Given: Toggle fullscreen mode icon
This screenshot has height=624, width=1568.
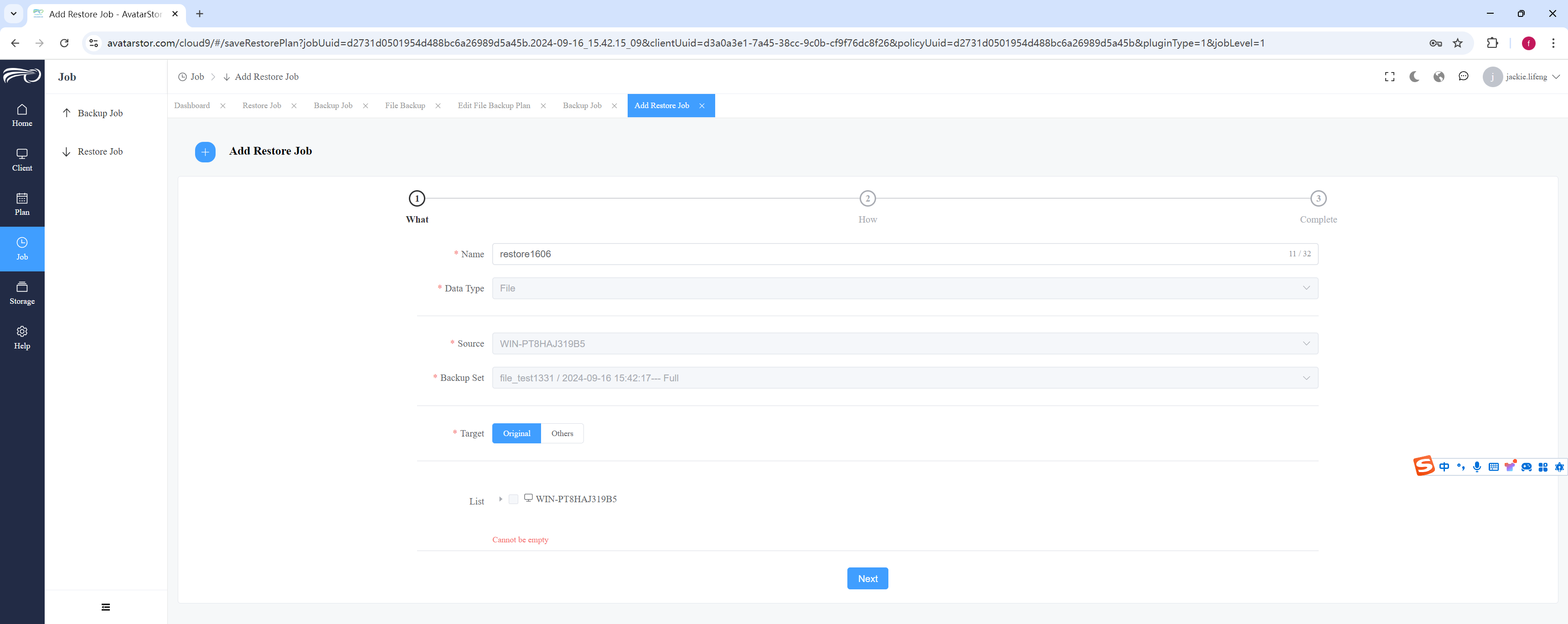Looking at the screenshot, I should [x=1389, y=77].
